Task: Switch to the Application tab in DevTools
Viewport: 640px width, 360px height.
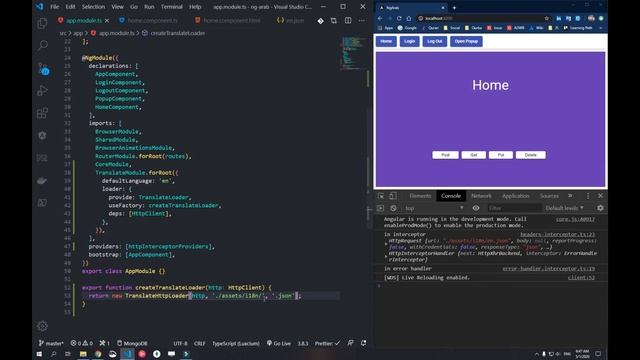Action: pyautogui.click(x=516, y=196)
